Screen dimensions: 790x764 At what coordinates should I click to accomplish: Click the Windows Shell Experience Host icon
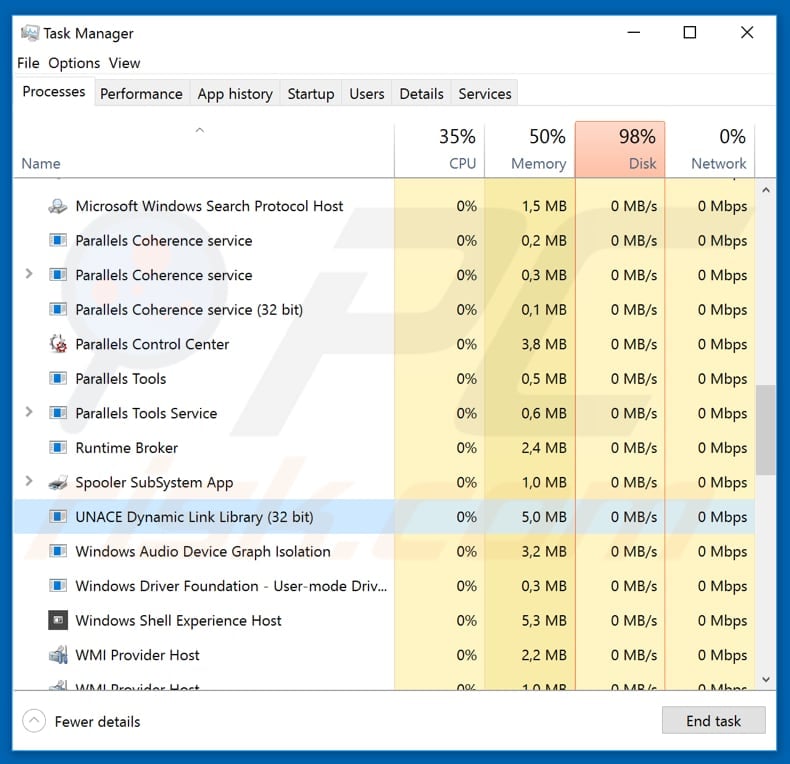58,620
